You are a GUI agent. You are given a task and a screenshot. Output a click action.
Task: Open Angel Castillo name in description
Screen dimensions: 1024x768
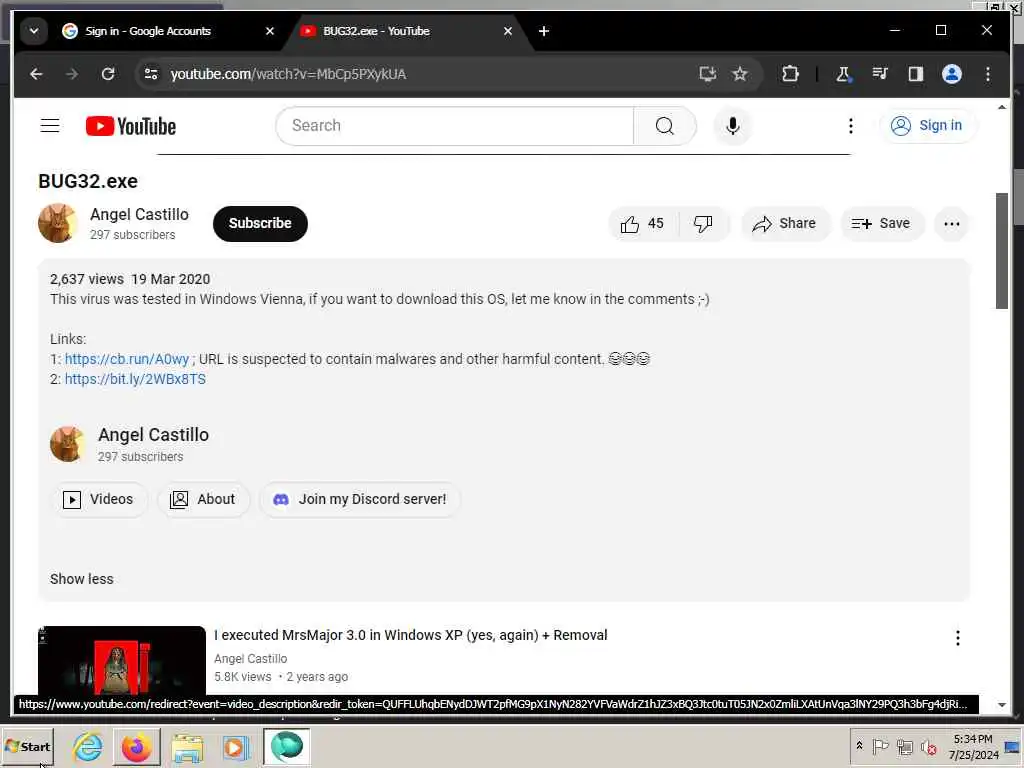(x=153, y=435)
